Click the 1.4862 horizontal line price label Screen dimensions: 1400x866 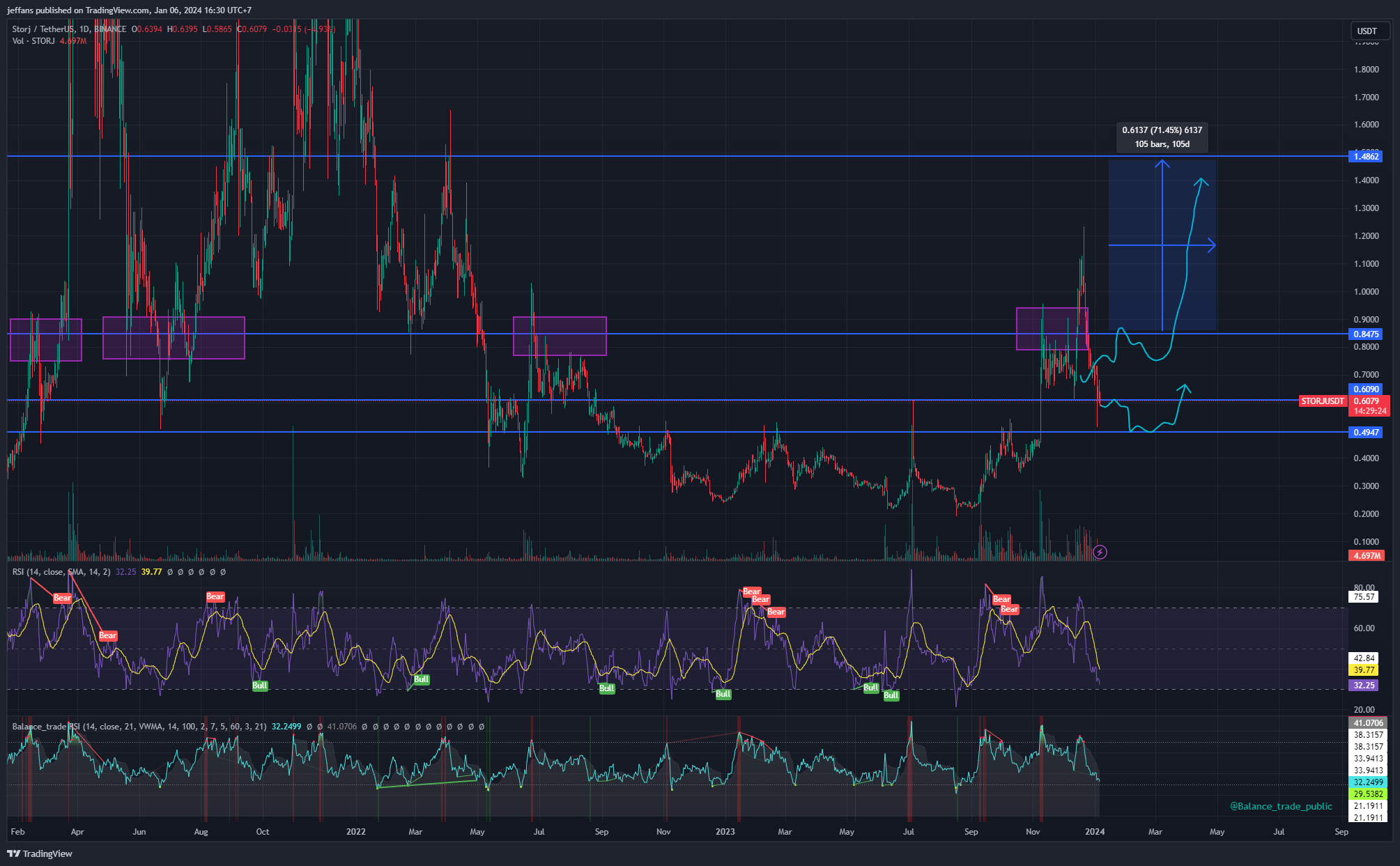[1366, 157]
